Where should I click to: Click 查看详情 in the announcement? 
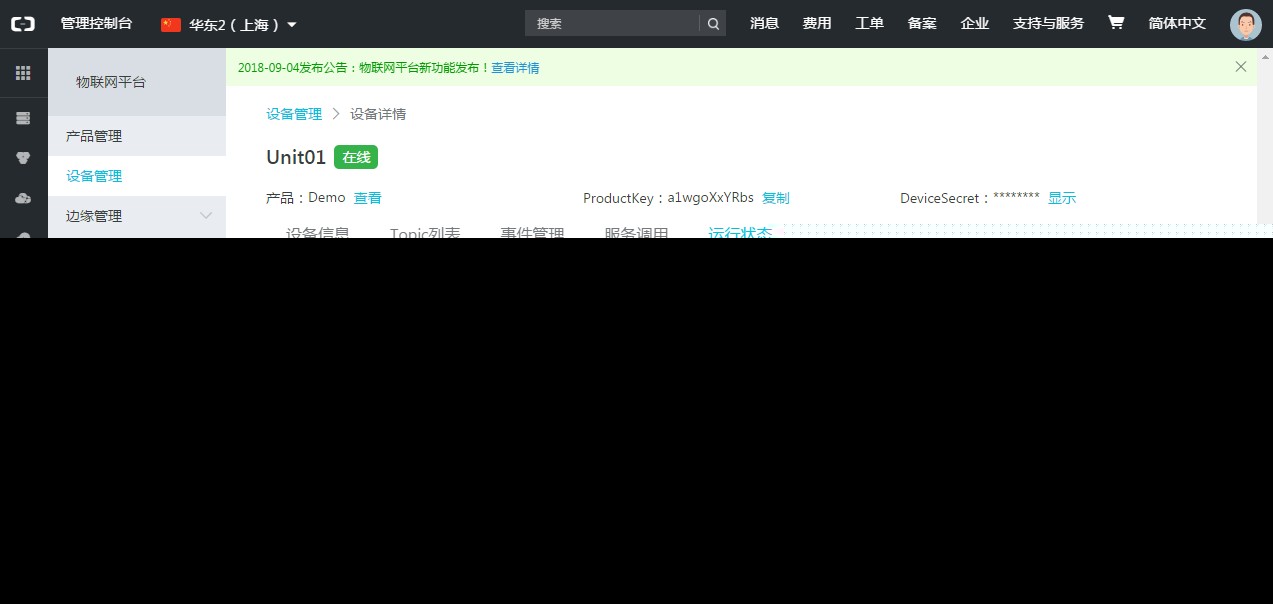tap(515, 68)
